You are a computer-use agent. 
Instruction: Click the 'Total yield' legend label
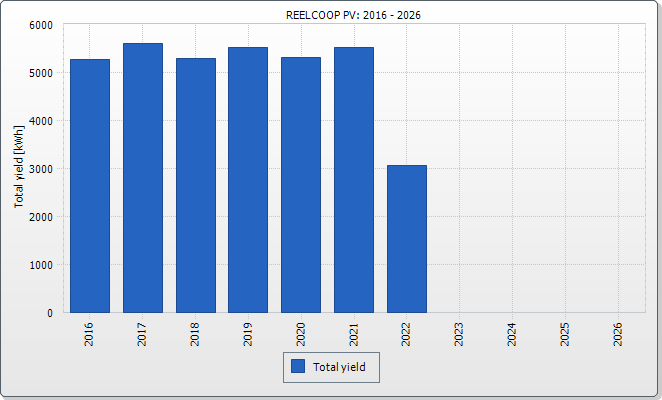point(339,368)
